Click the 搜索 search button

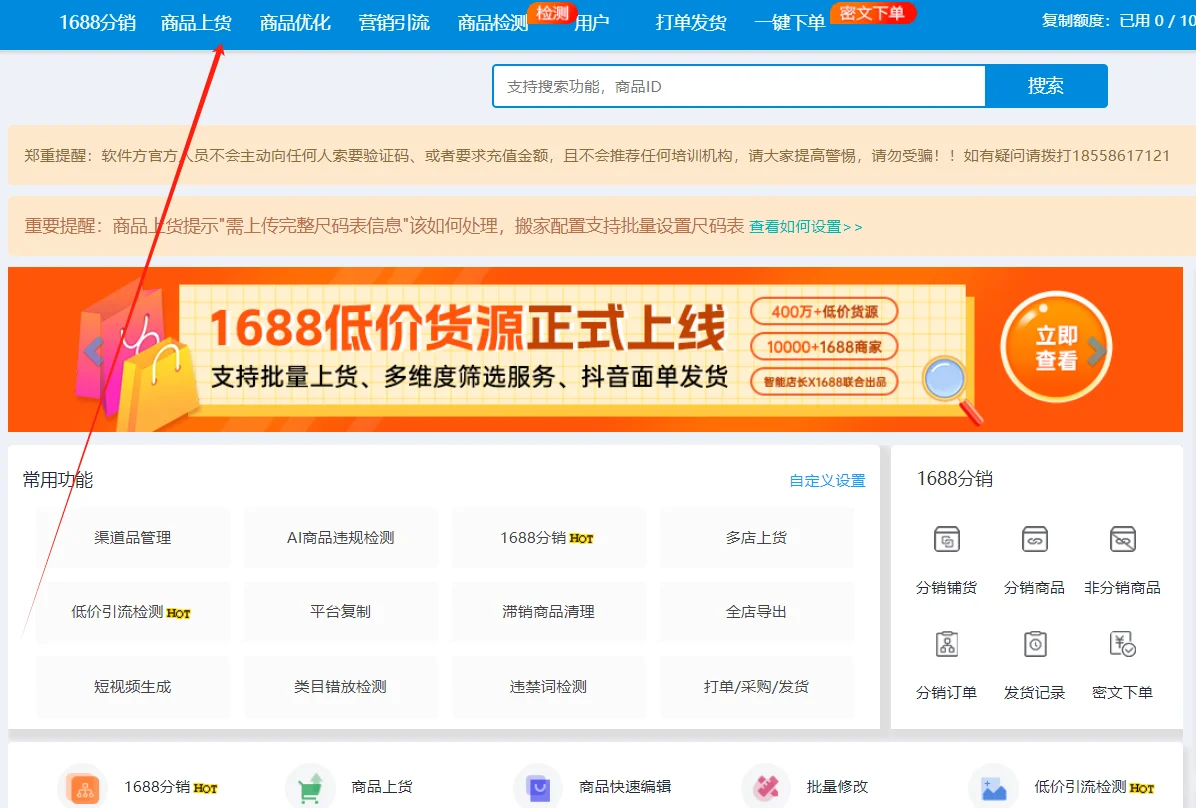click(x=1046, y=86)
